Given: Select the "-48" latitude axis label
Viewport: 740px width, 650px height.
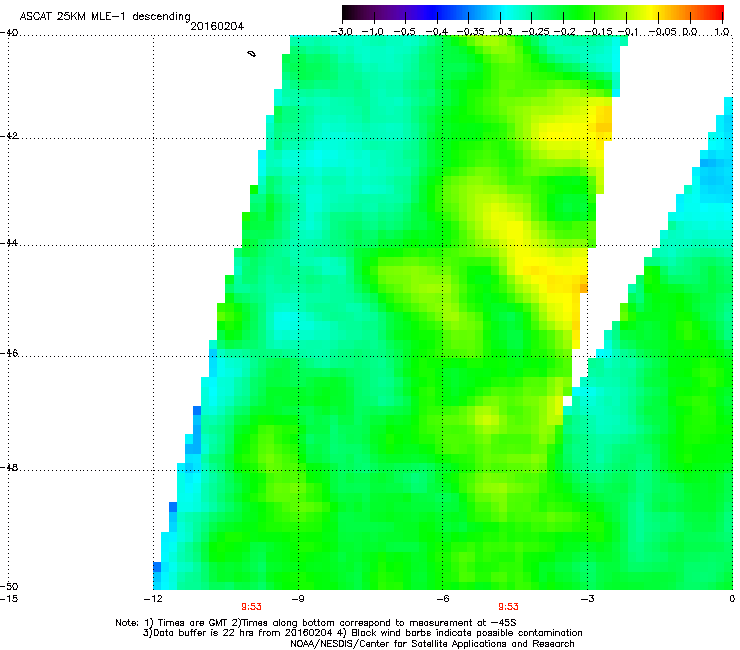Looking at the screenshot, I should click(x=9, y=467).
